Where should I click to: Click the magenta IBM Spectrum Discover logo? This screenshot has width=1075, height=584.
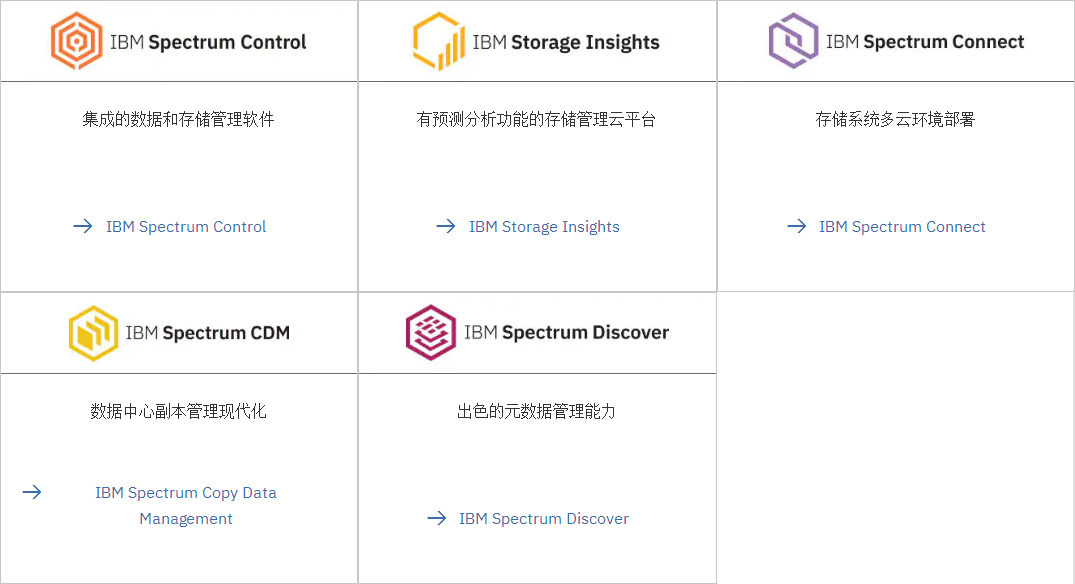click(x=431, y=332)
